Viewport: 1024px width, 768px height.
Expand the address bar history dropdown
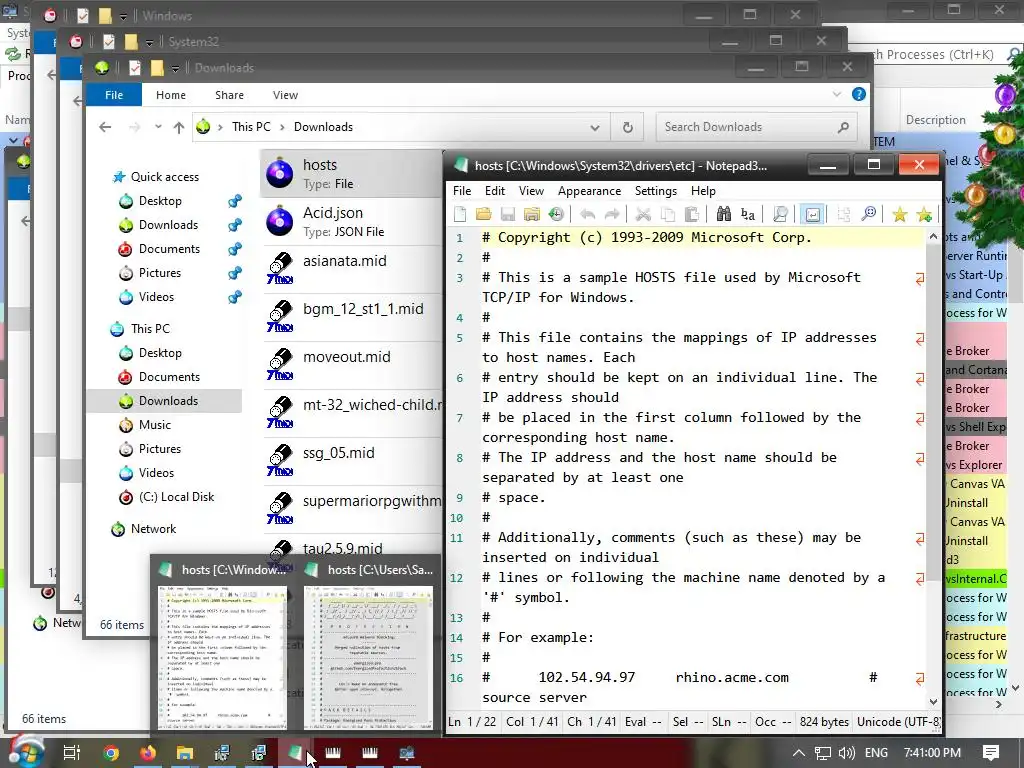[x=594, y=127]
